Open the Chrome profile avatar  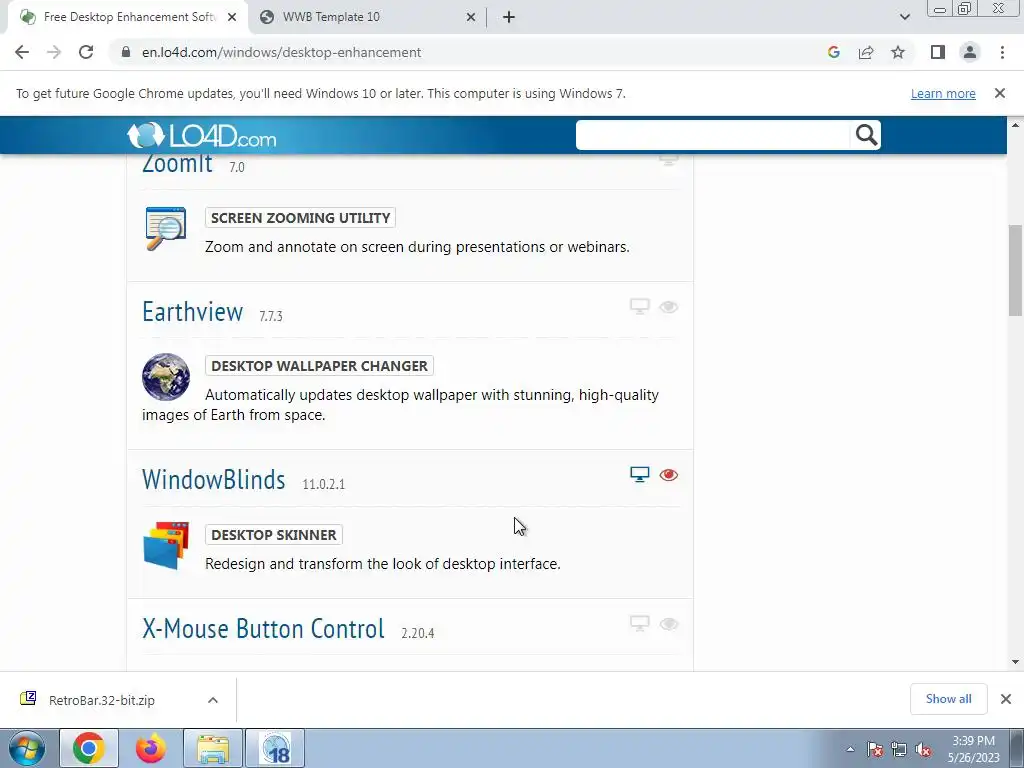970,52
